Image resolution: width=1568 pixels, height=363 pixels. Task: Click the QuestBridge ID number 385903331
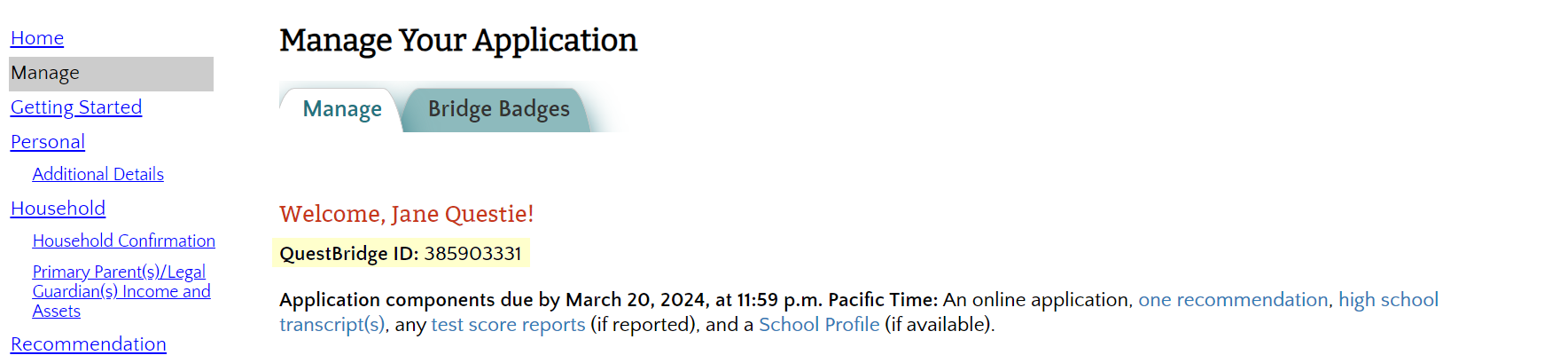click(472, 254)
